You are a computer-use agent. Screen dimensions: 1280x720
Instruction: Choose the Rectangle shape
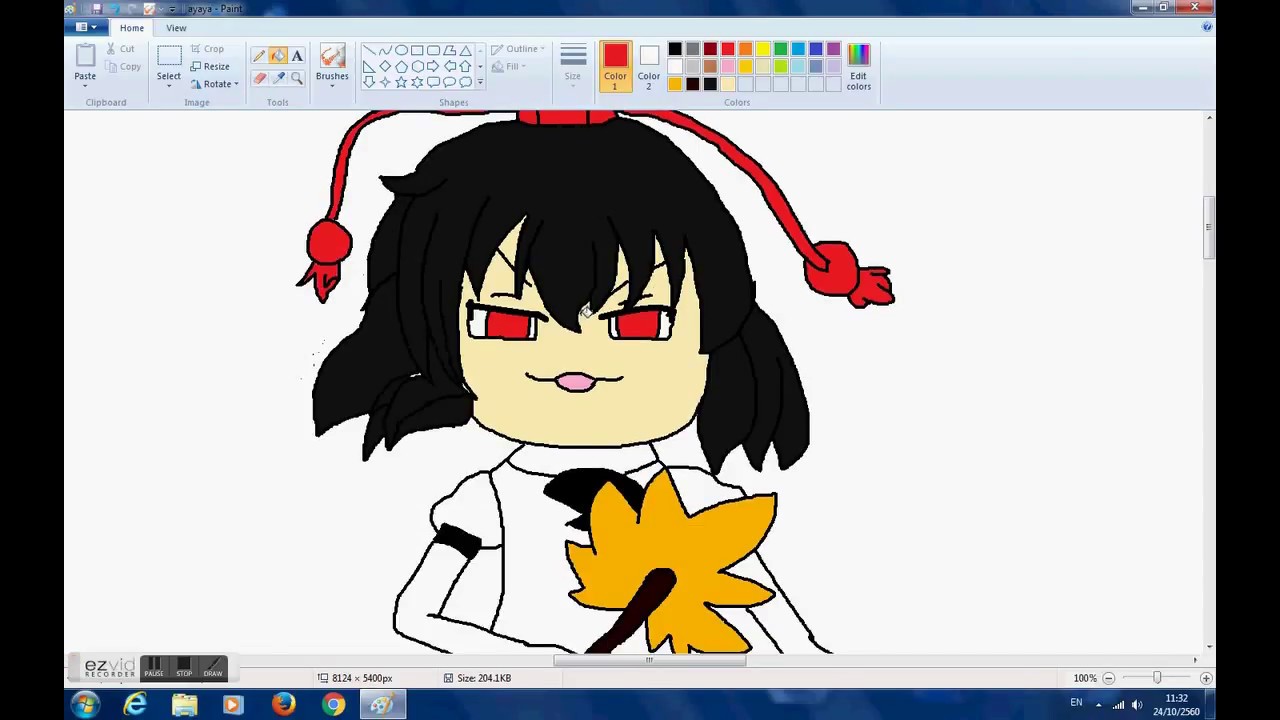click(x=417, y=51)
